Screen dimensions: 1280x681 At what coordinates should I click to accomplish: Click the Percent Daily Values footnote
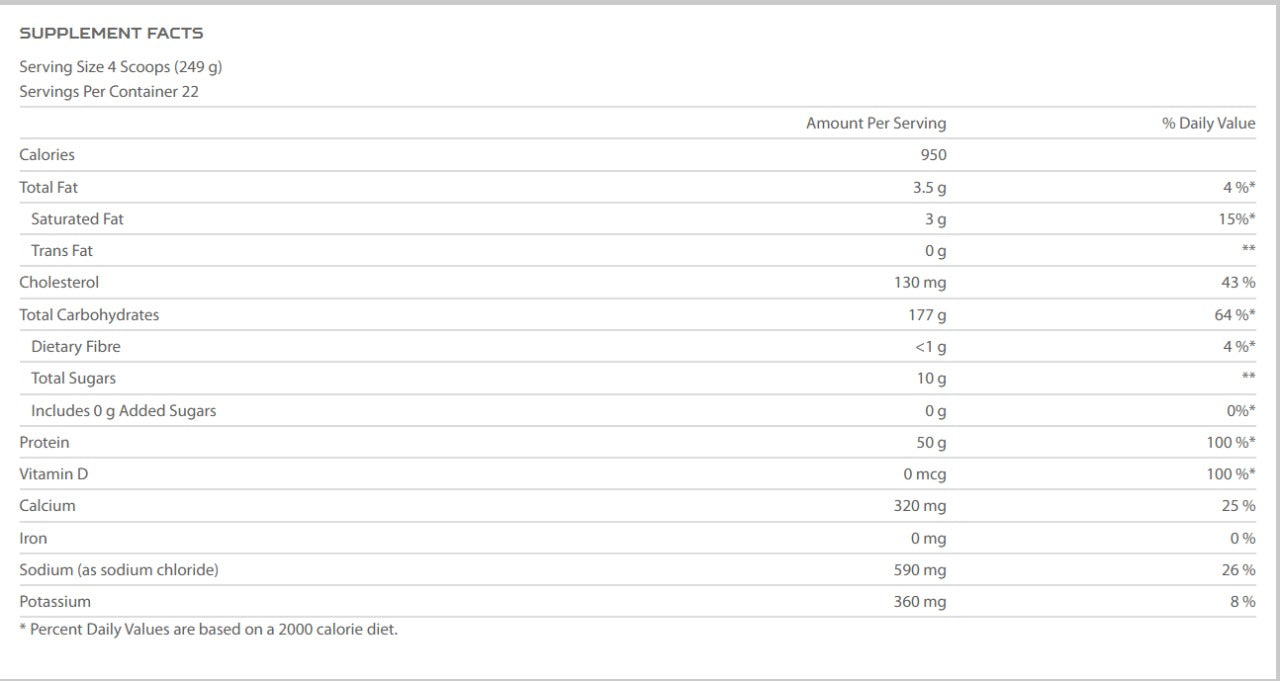point(208,629)
